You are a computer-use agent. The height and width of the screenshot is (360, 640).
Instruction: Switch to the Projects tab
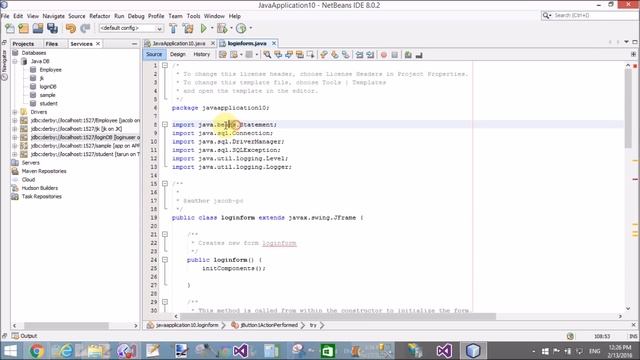click(23, 44)
